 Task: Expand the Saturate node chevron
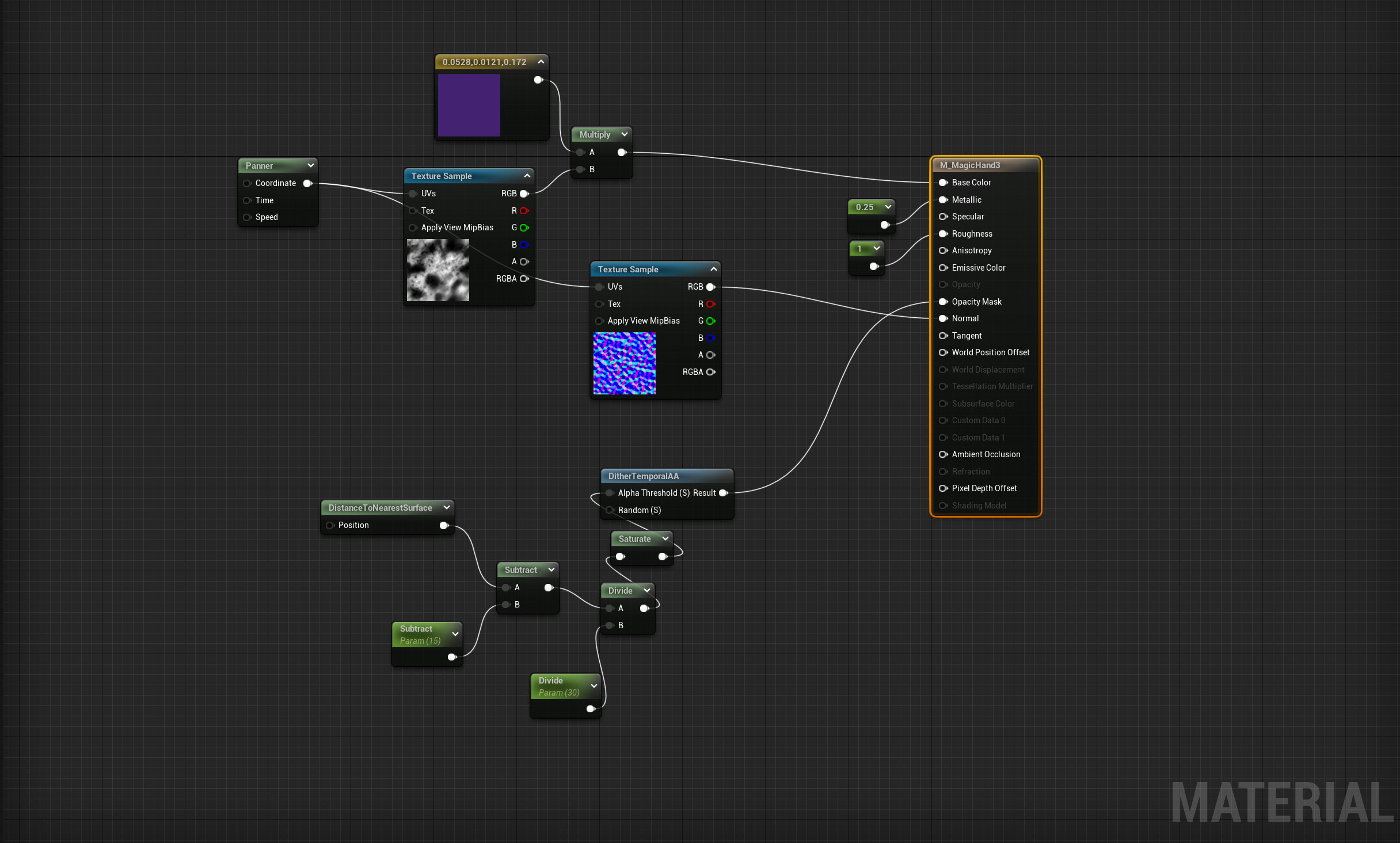pyautogui.click(x=665, y=538)
